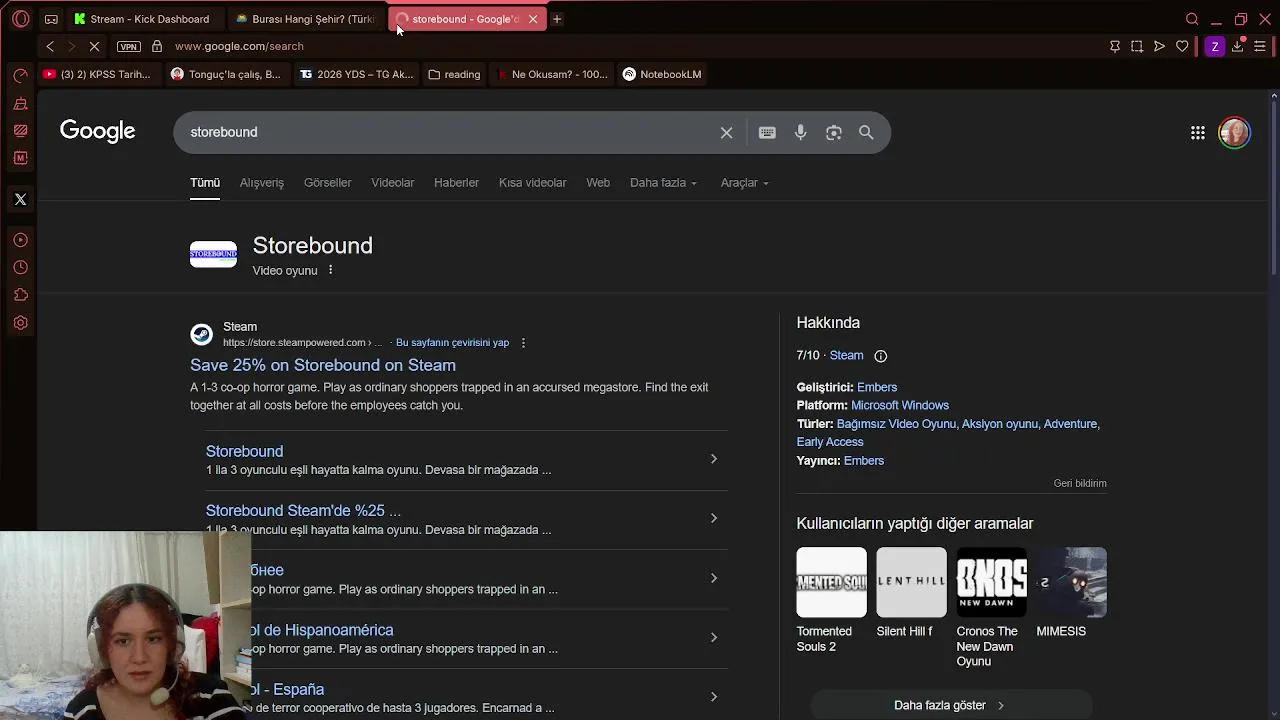Screen dimensions: 1280x720
Task: Open the three-dot menu beside Video oyunu
Action: tap(330, 270)
